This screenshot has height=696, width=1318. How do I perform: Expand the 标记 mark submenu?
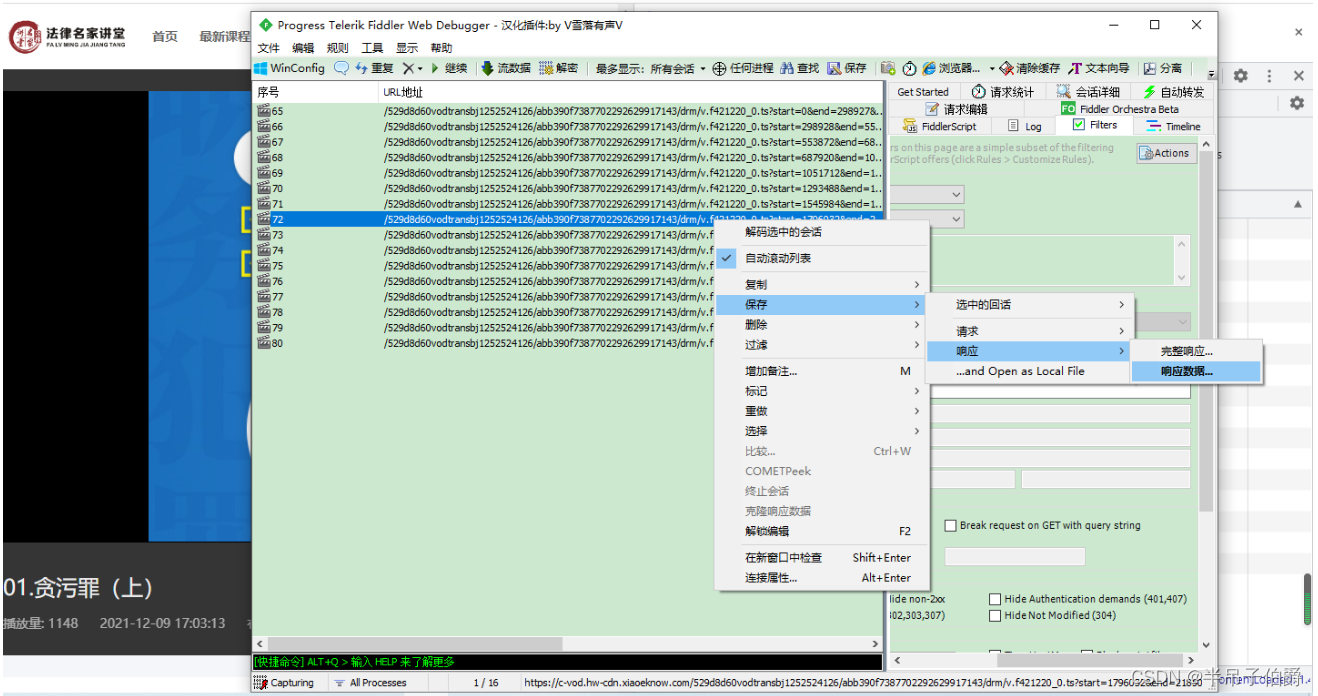(823, 391)
